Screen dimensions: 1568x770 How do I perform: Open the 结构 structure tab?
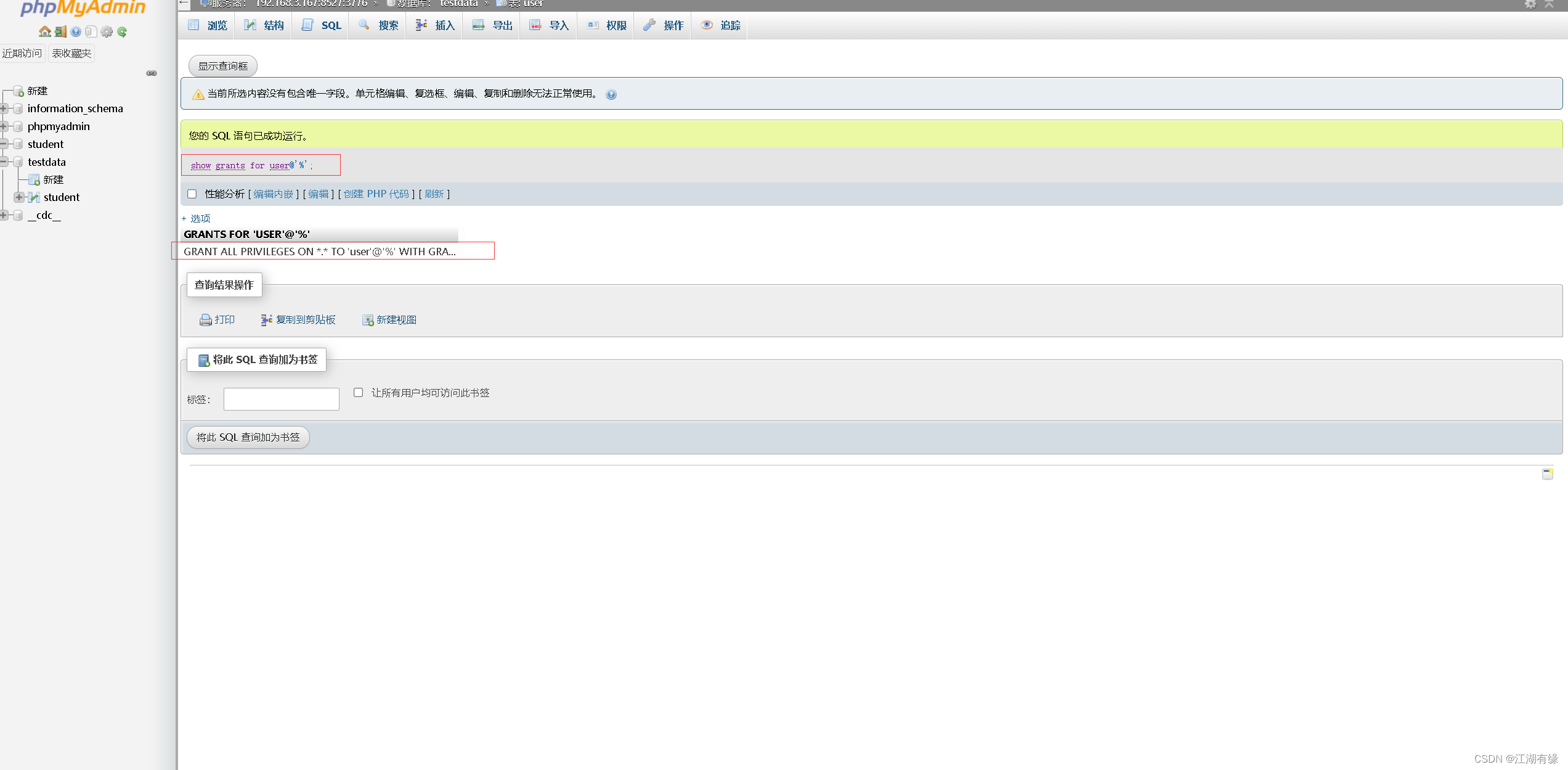click(264, 25)
